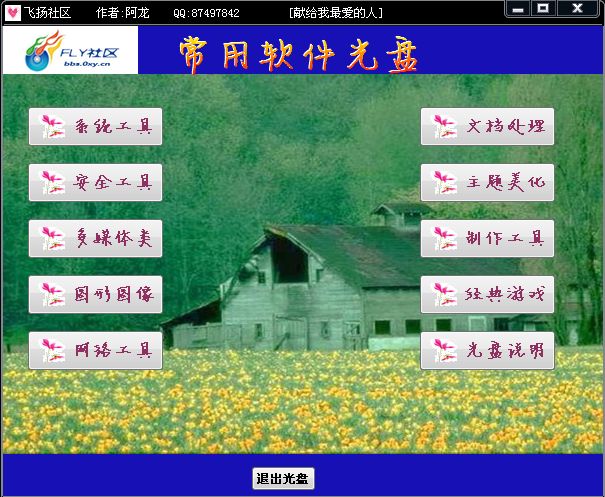Image resolution: width=605 pixels, height=497 pixels.
Task: Open the 光盘说明 button
Action: 487,350
